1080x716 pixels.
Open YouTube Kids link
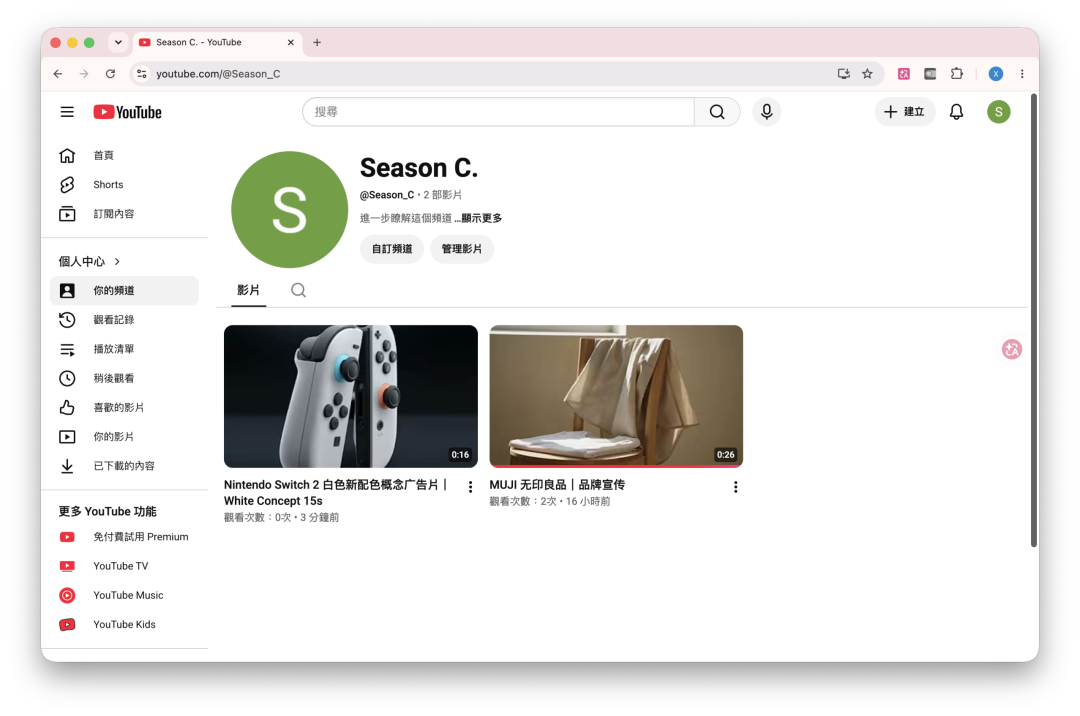coord(124,624)
